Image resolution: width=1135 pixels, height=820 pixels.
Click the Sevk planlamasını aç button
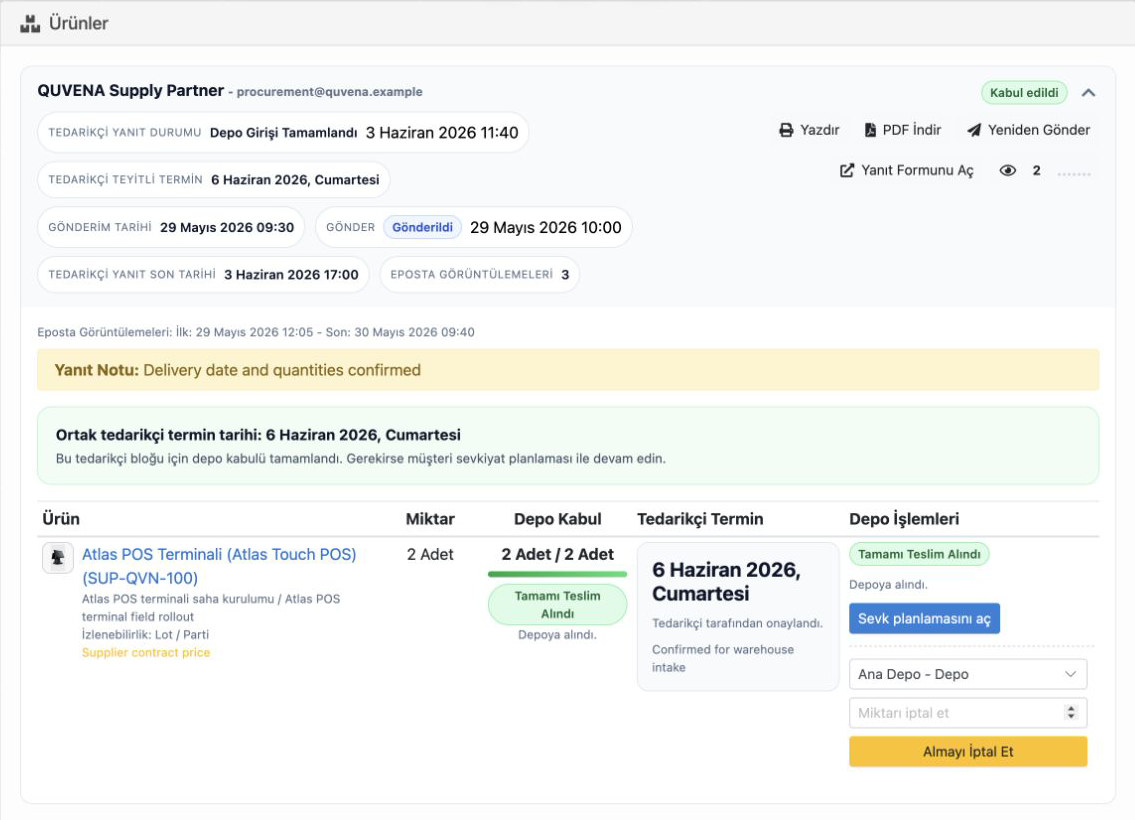coord(924,619)
